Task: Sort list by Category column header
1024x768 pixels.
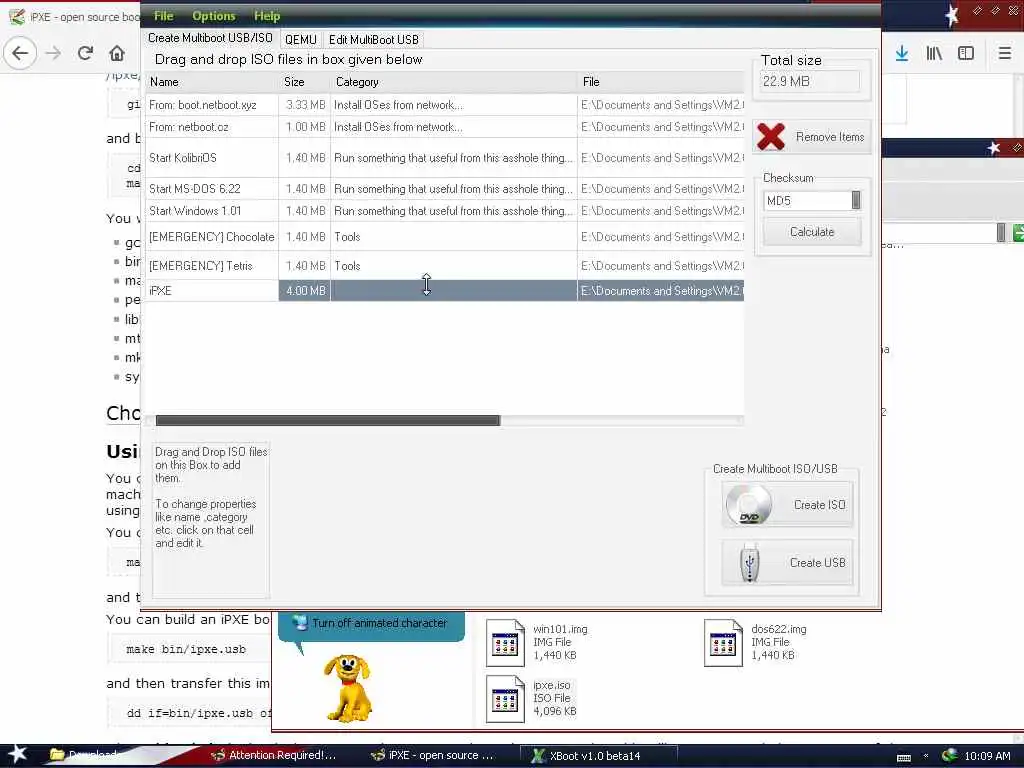Action: (453, 82)
